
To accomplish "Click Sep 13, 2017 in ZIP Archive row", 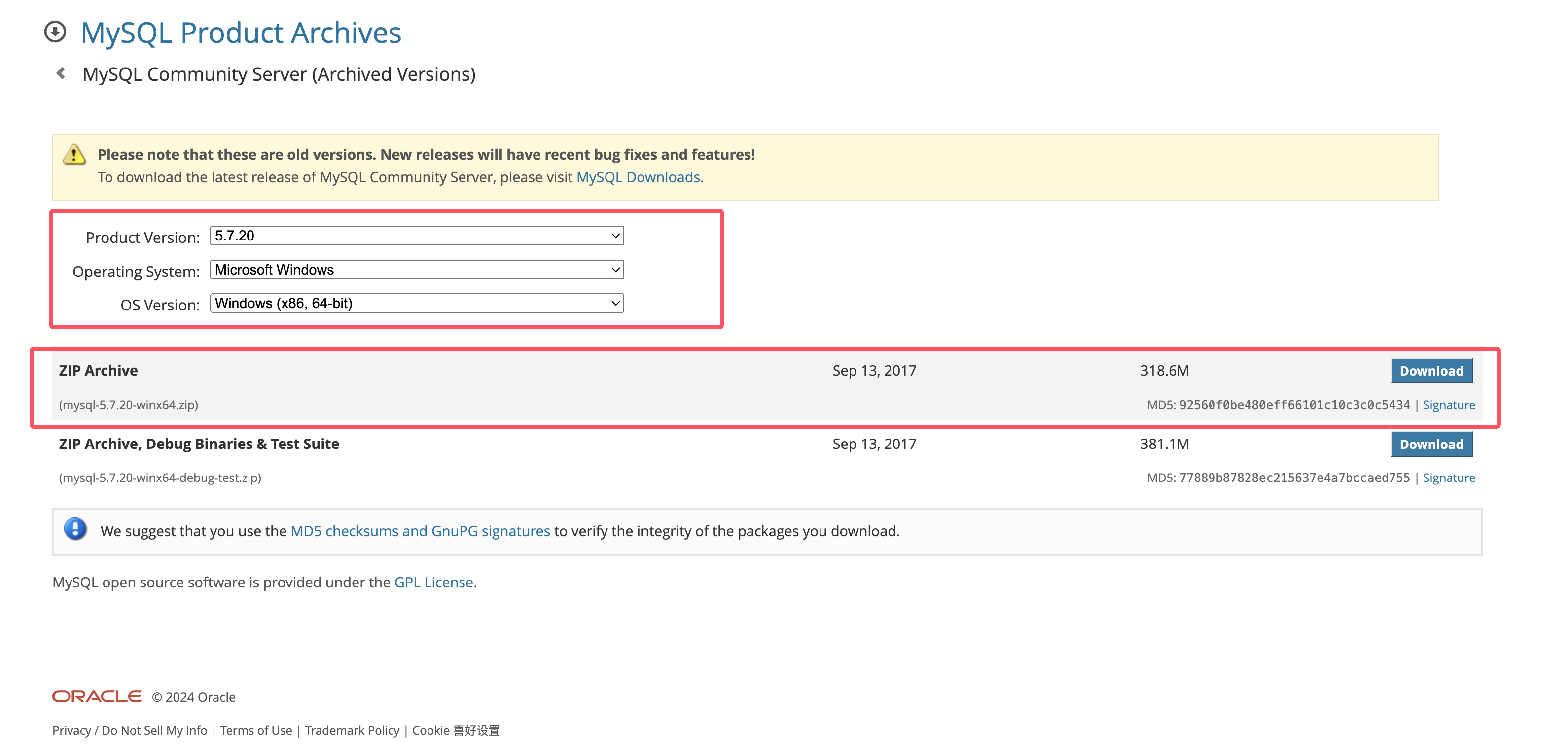I will point(874,371).
